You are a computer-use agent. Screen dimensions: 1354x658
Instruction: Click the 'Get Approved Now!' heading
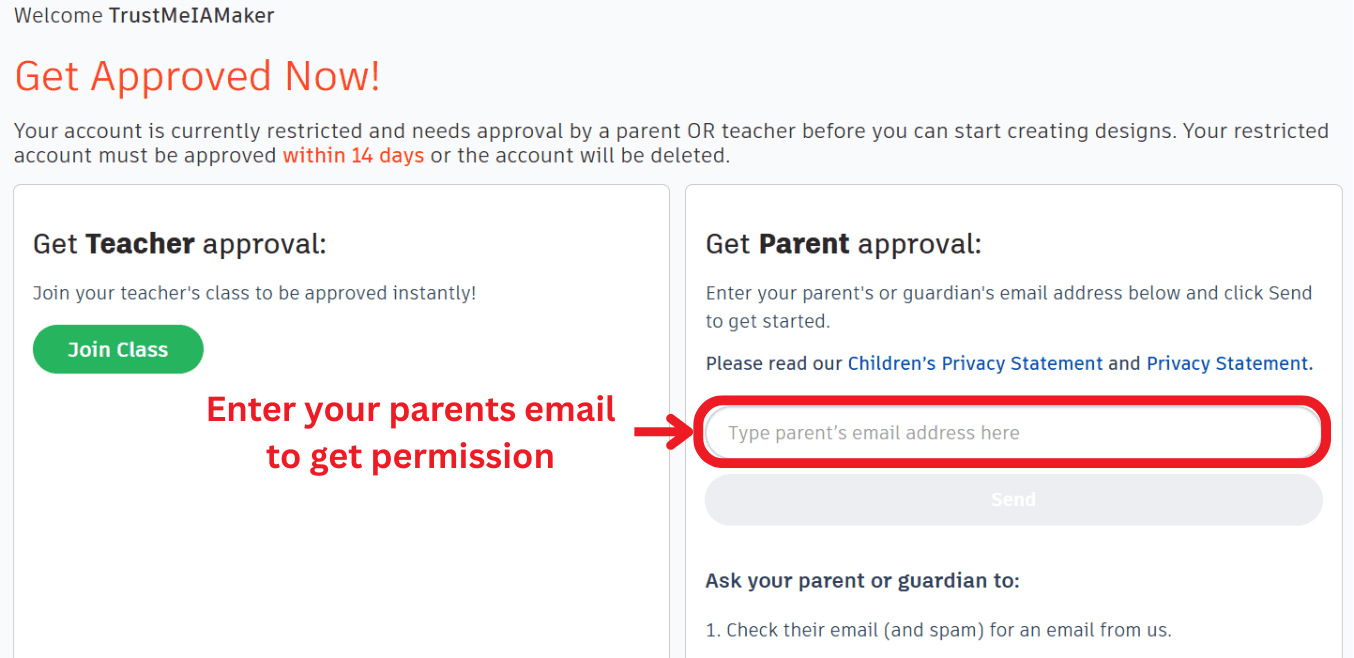pos(197,77)
